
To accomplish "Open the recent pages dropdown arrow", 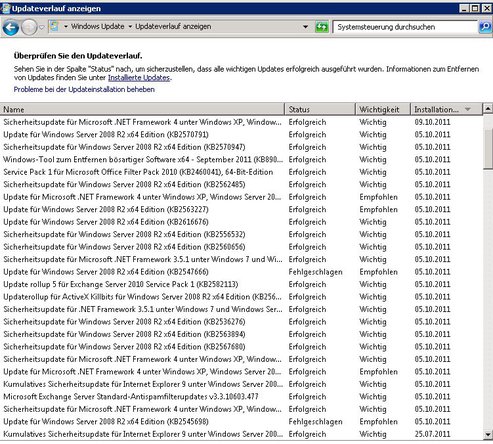I will pyautogui.click(x=42, y=27).
